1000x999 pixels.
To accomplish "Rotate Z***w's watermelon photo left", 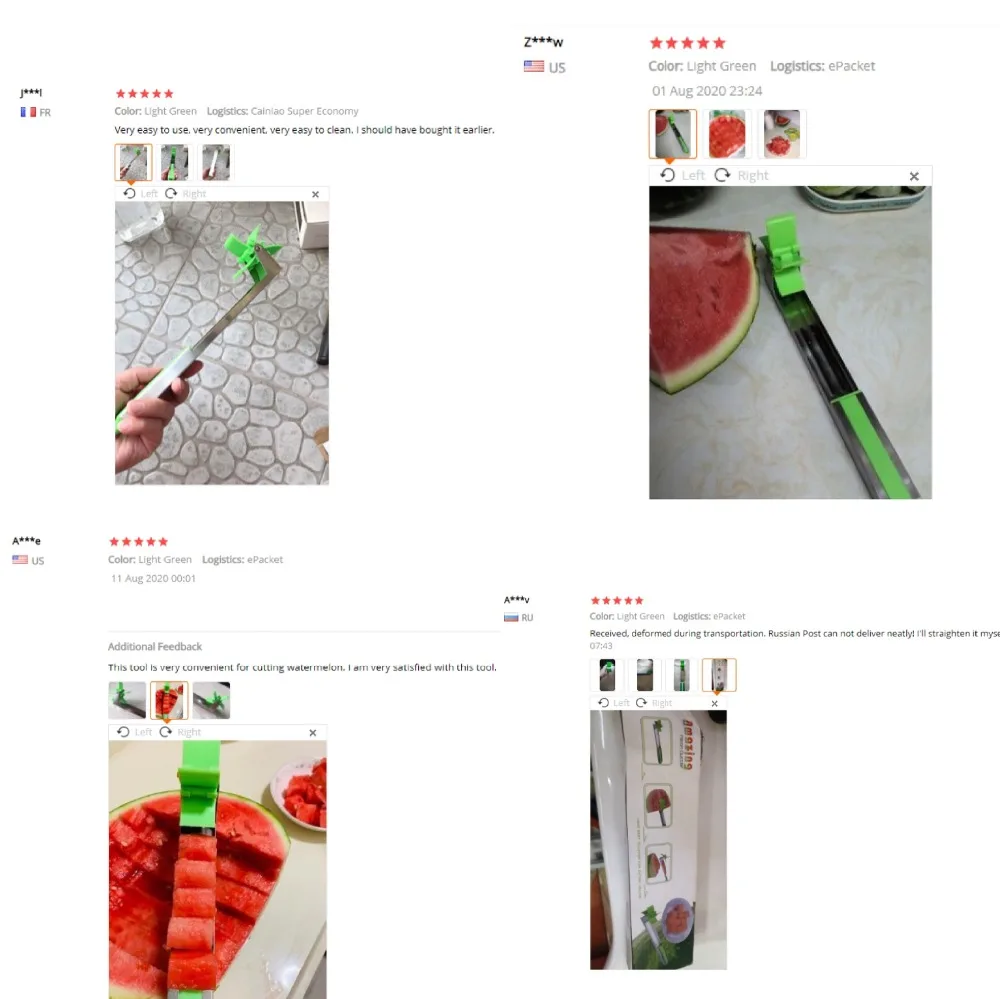I will point(682,175).
